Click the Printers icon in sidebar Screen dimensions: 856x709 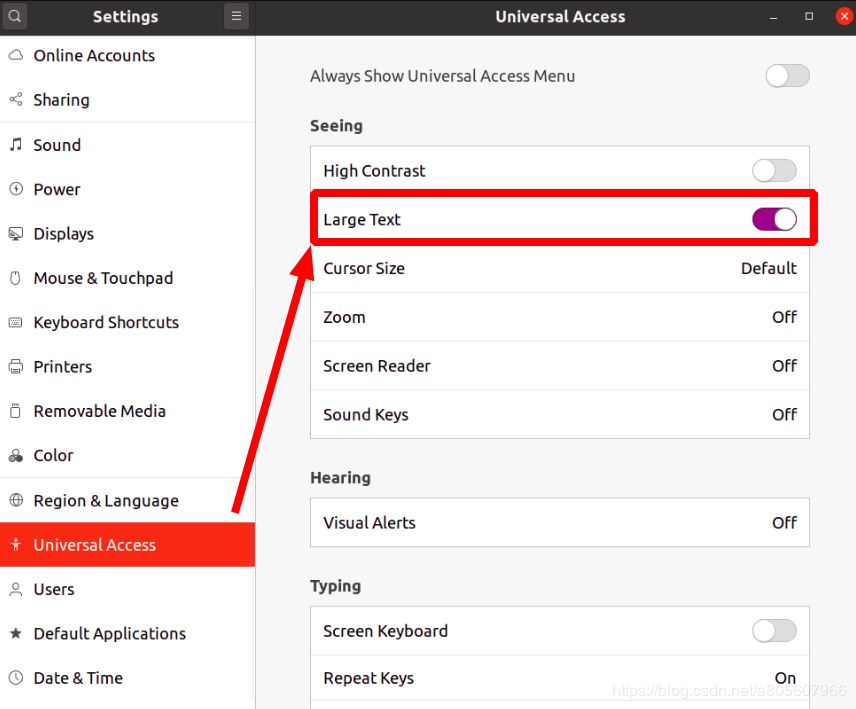click(16, 367)
